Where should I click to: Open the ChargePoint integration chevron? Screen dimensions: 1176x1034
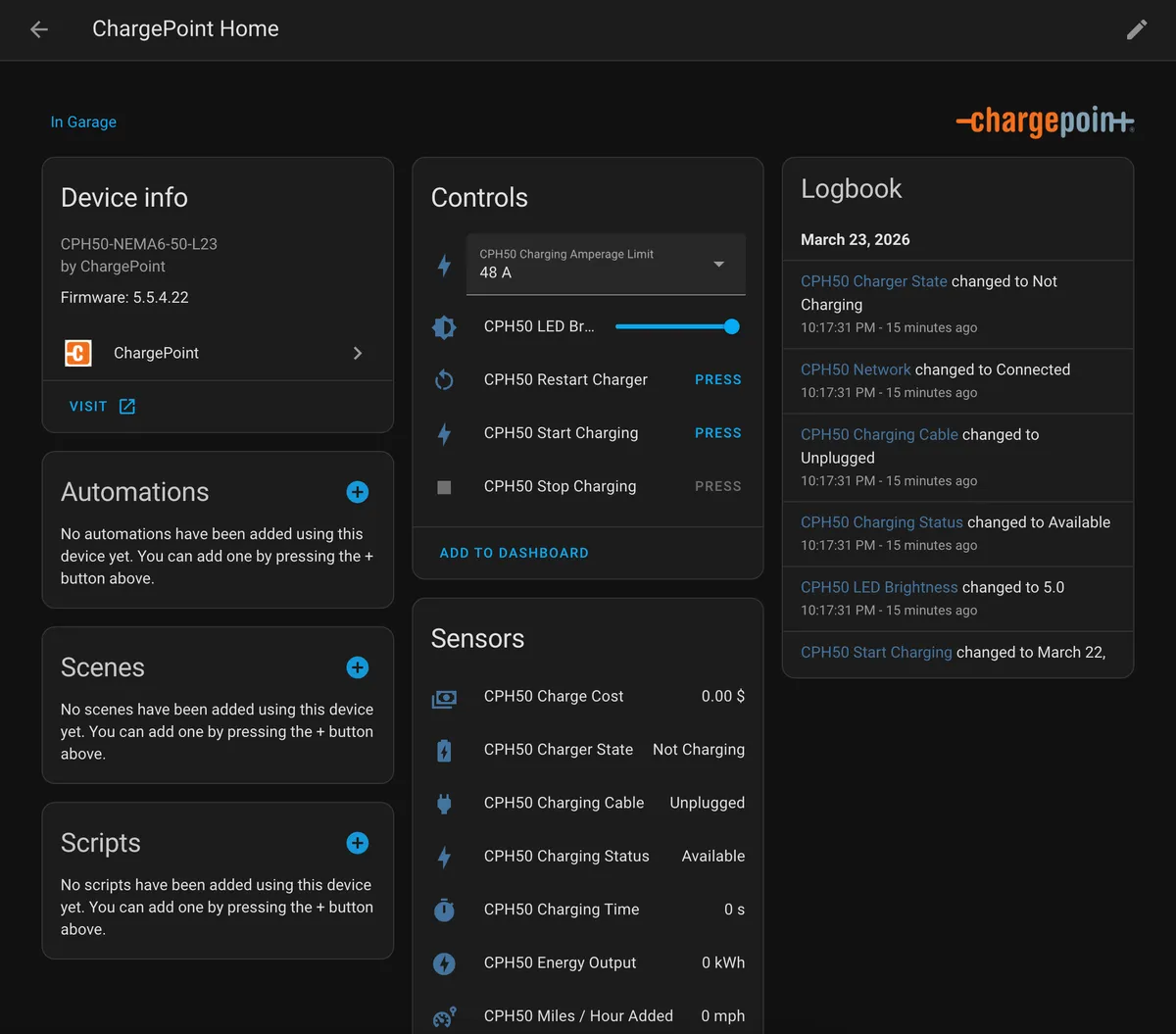[358, 353]
